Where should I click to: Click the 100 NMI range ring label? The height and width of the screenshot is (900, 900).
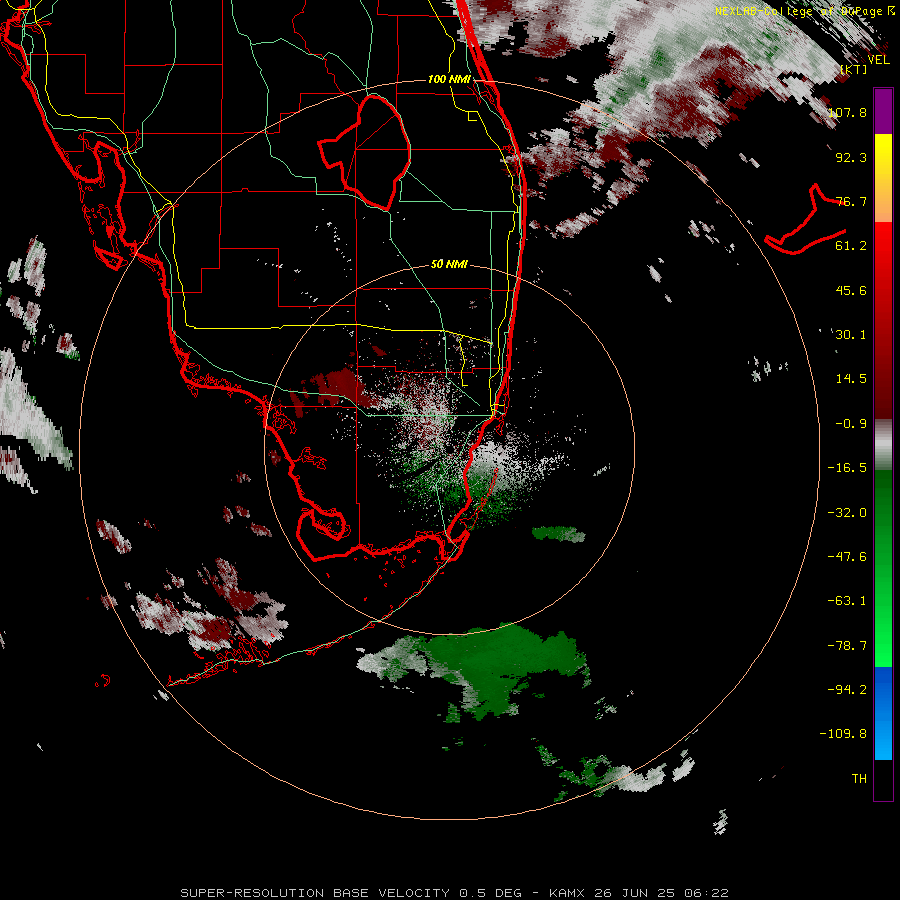(x=449, y=79)
